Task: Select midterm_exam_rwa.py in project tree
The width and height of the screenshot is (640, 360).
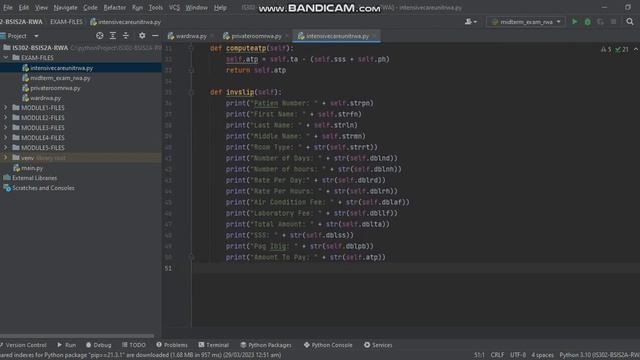Action: click(60, 78)
